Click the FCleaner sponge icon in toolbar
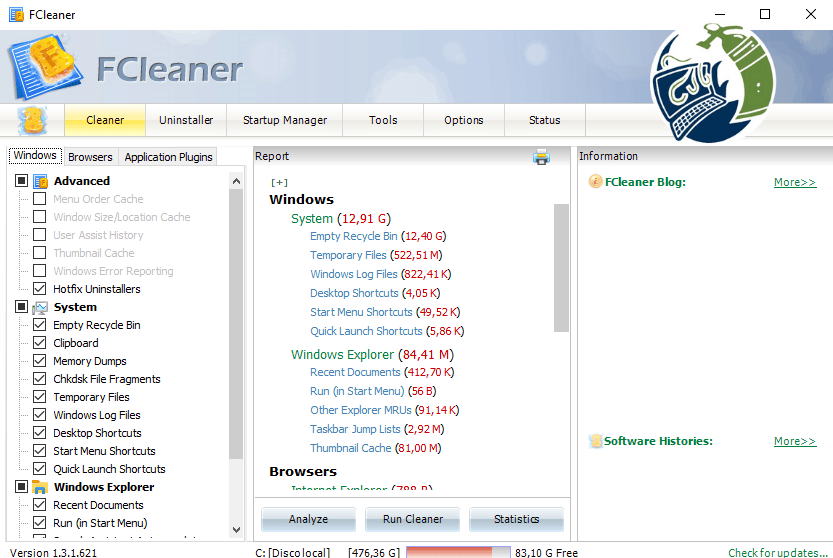This screenshot has height=558, width=833. (x=32, y=120)
